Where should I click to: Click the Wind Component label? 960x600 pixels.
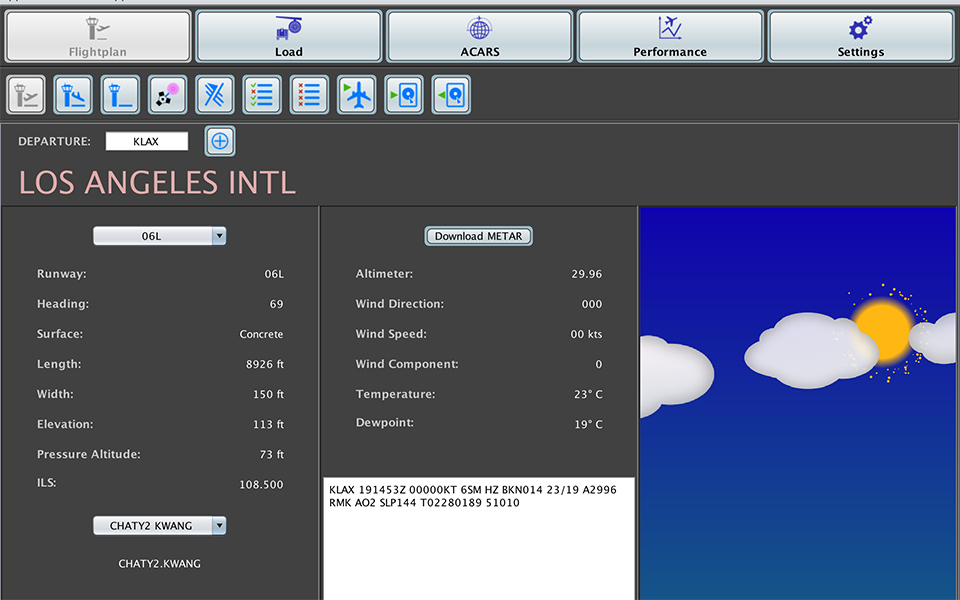407,364
